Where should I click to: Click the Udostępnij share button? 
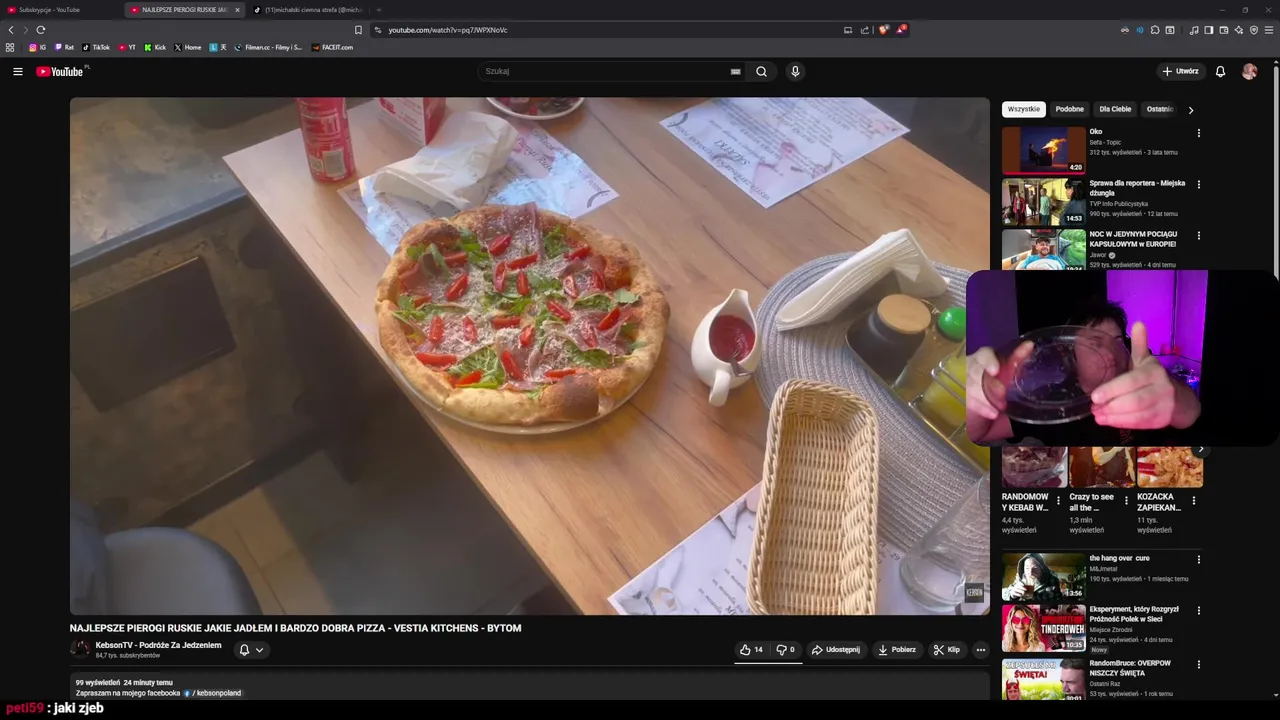835,650
